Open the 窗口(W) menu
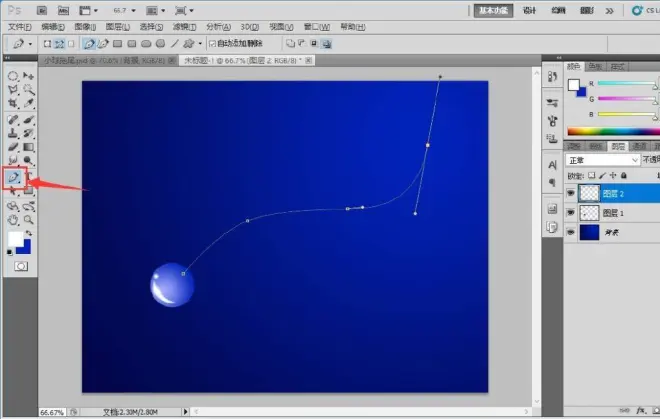The width and height of the screenshot is (660, 419). 317,27
